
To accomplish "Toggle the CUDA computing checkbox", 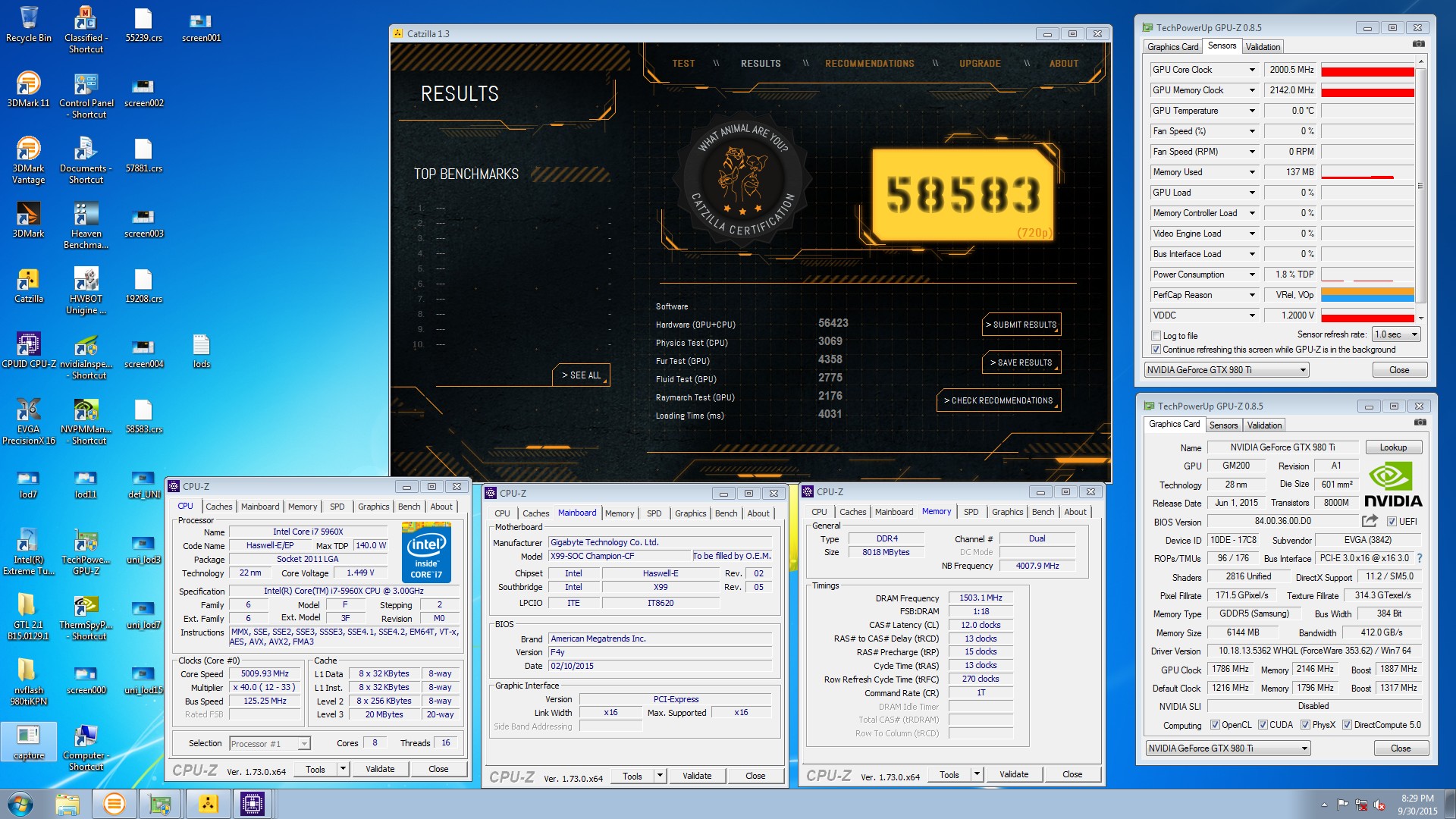I will click(1263, 725).
